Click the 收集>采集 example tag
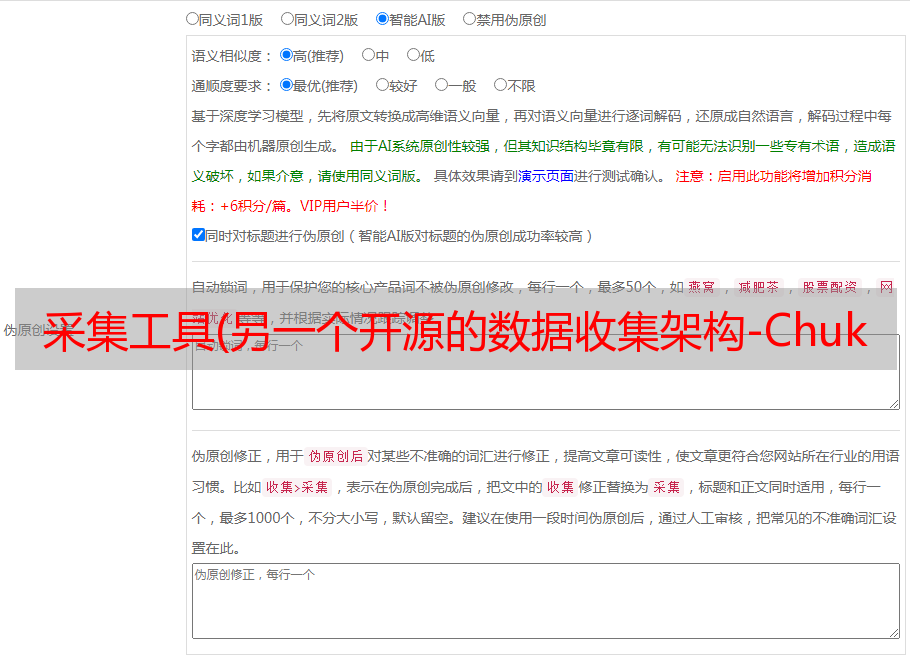911x658 pixels. tap(297, 487)
